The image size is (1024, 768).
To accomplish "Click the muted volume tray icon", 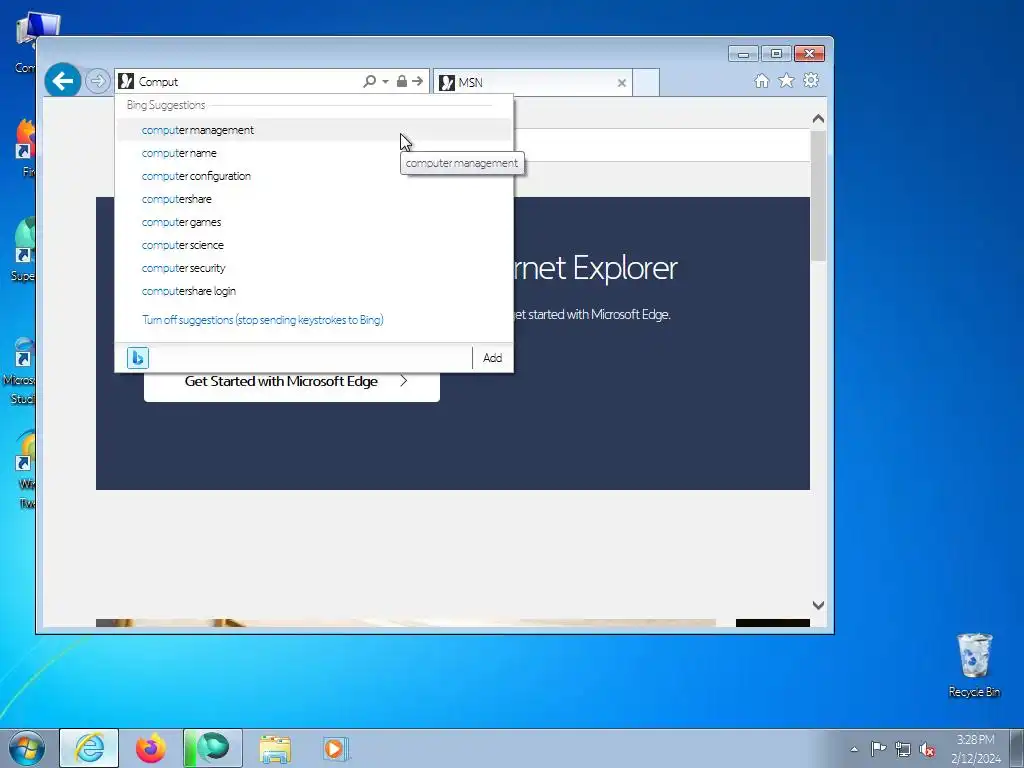I will [927, 749].
